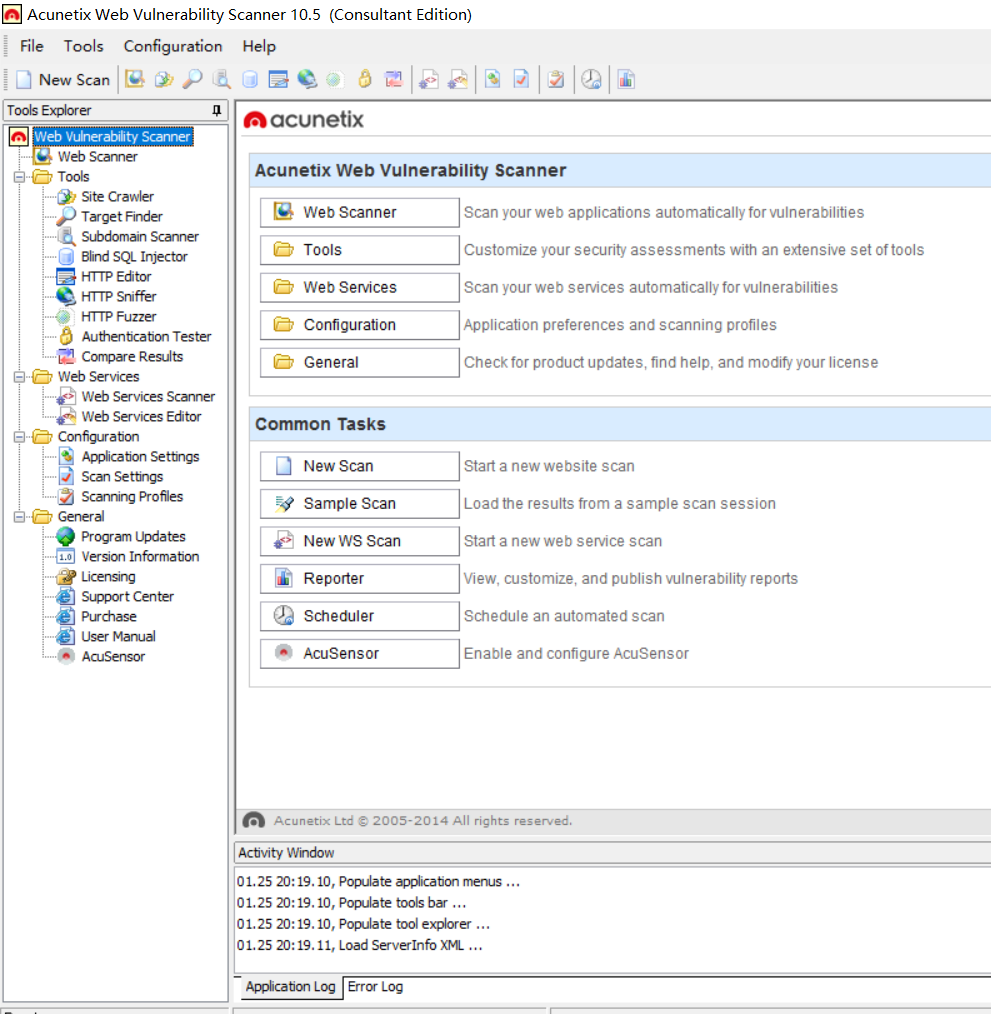Open Compare Results from the toolbar icon
The width and height of the screenshot is (991, 1014).
tap(393, 80)
